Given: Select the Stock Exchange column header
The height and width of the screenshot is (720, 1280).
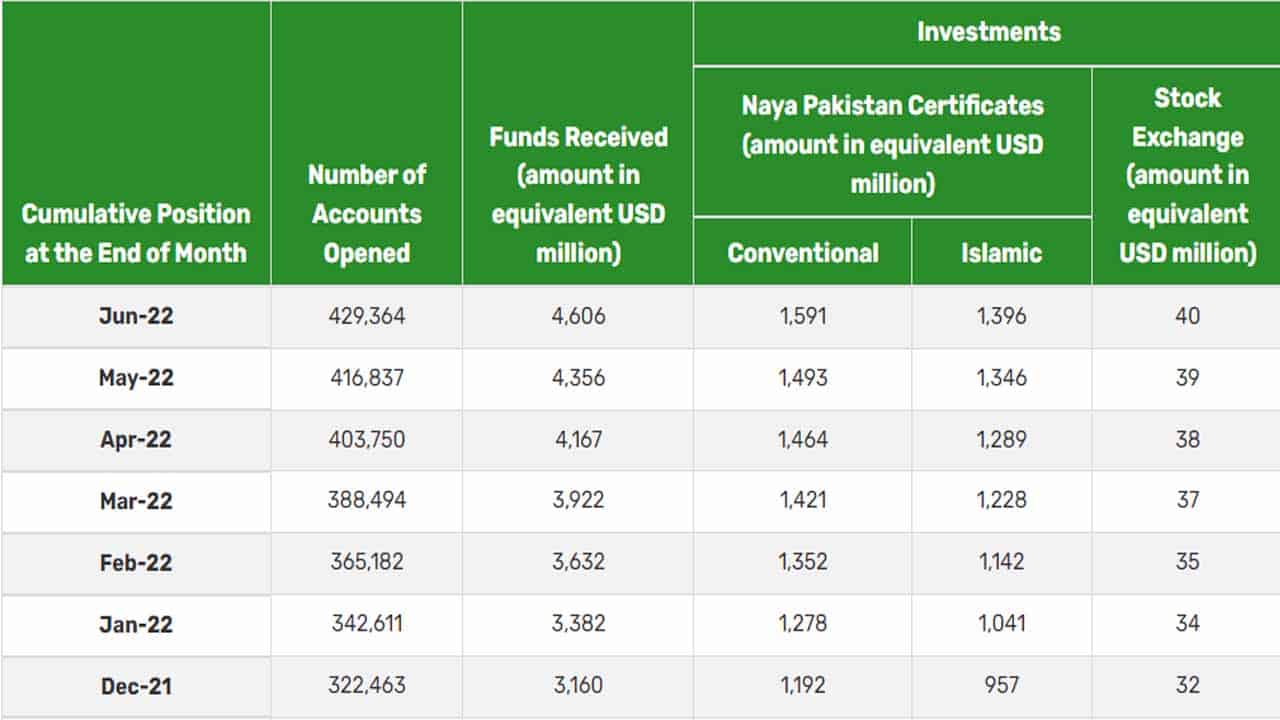Looking at the screenshot, I should pyautogui.click(x=1187, y=175).
